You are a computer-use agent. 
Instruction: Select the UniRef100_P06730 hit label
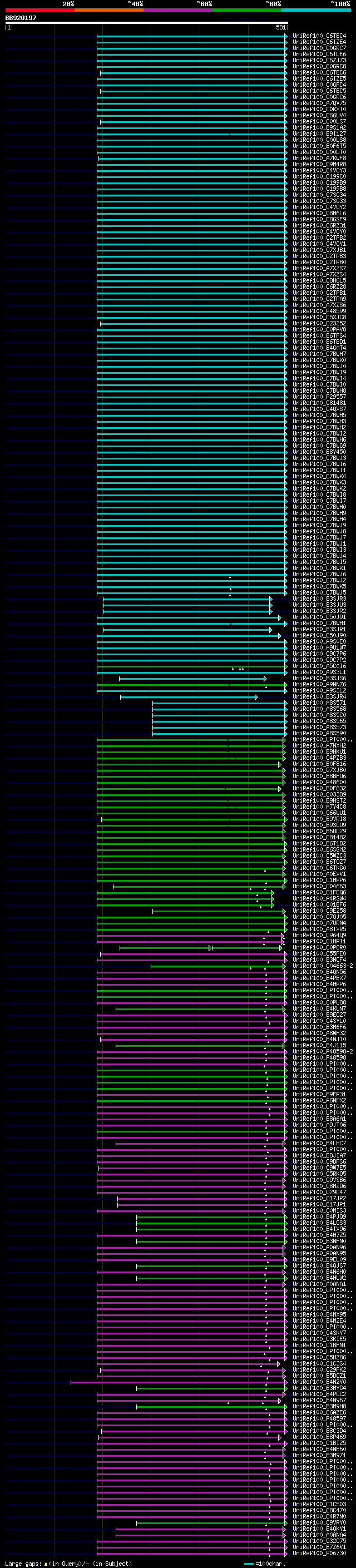pos(319,1553)
